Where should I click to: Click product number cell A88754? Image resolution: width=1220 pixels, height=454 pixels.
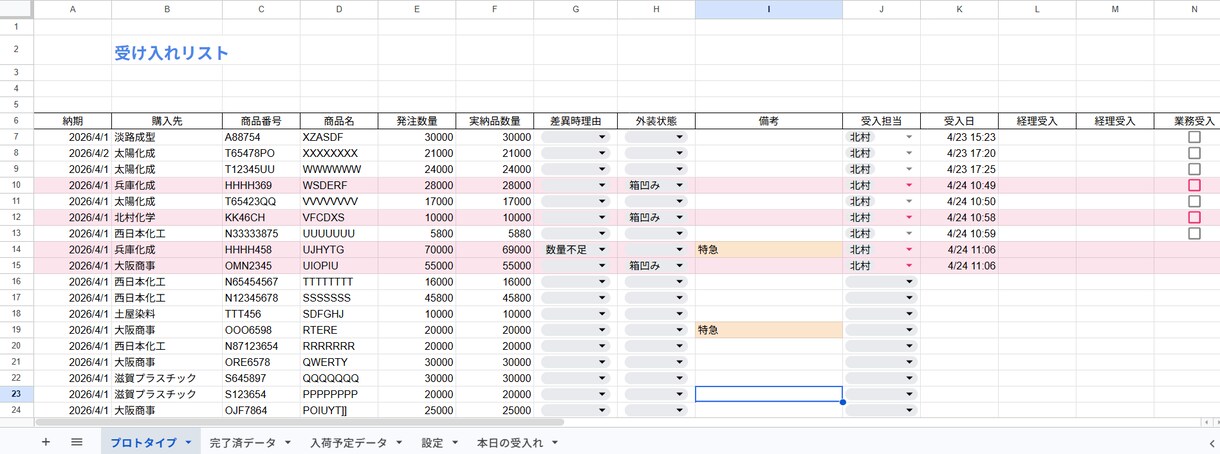coord(261,137)
